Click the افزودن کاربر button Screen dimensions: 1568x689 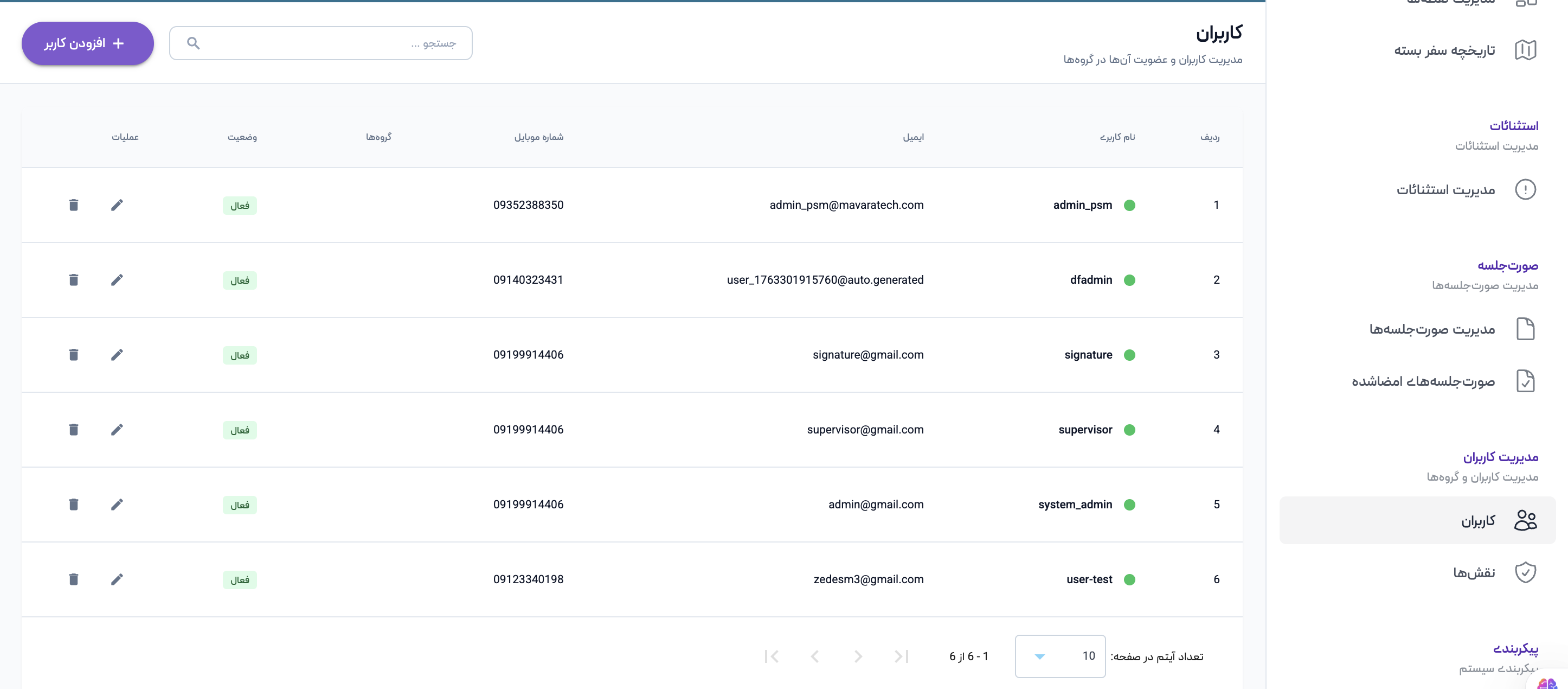(87, 43)
